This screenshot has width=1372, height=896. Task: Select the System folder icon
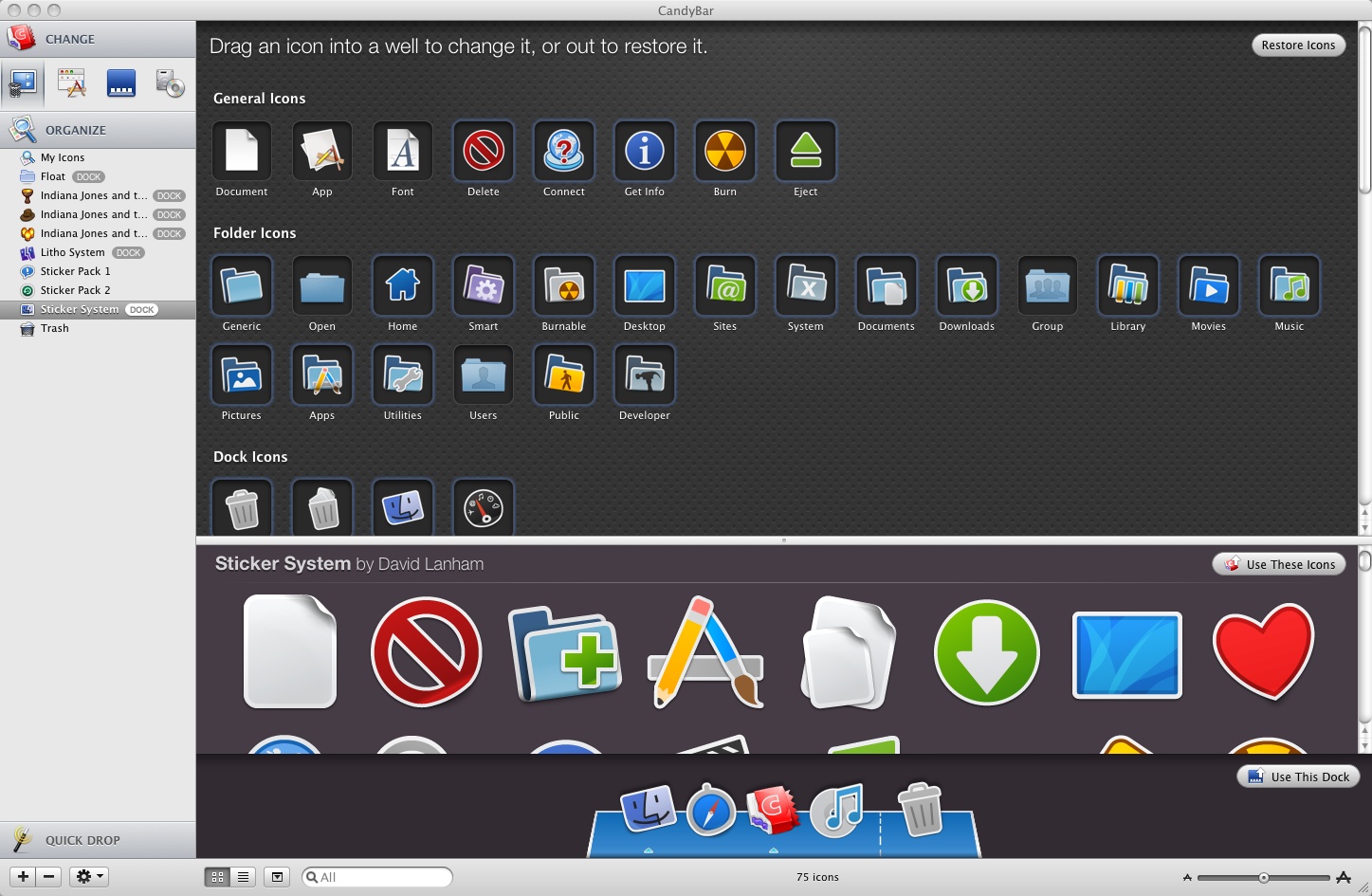tap(806, 285)
